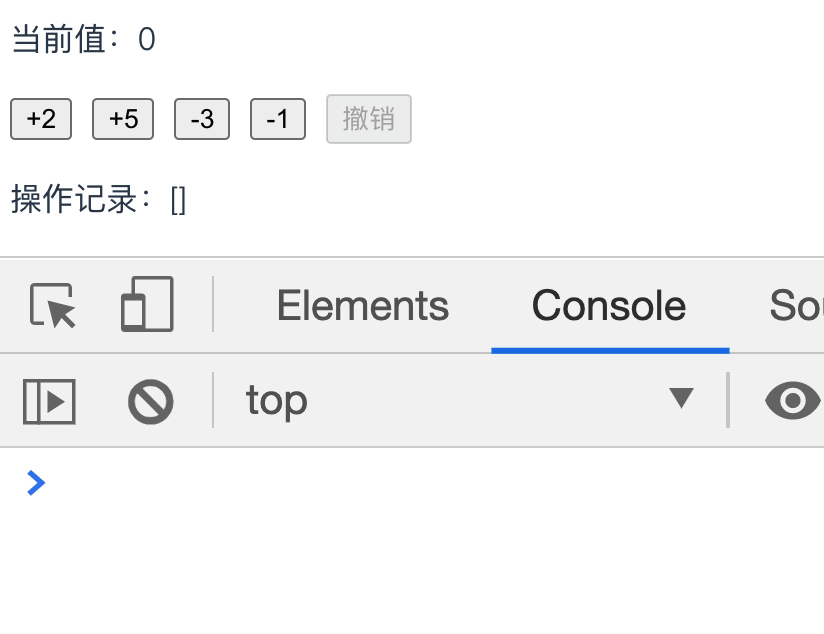The height and width of the screenshot is (634, 824).
Task: Click the +5 button
Action: click(x=123, y=119)
